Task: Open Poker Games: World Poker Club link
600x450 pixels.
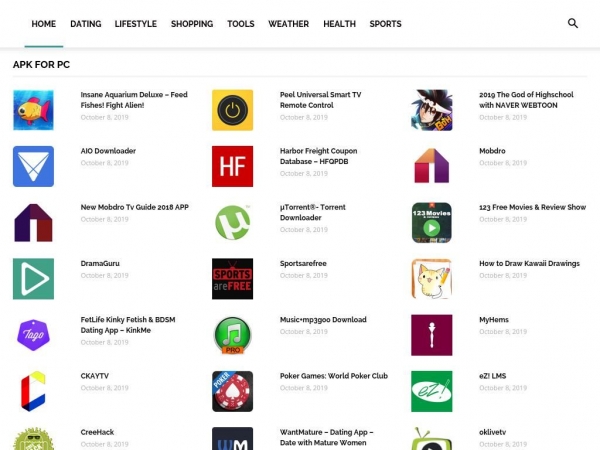Action: coord(334,376)
